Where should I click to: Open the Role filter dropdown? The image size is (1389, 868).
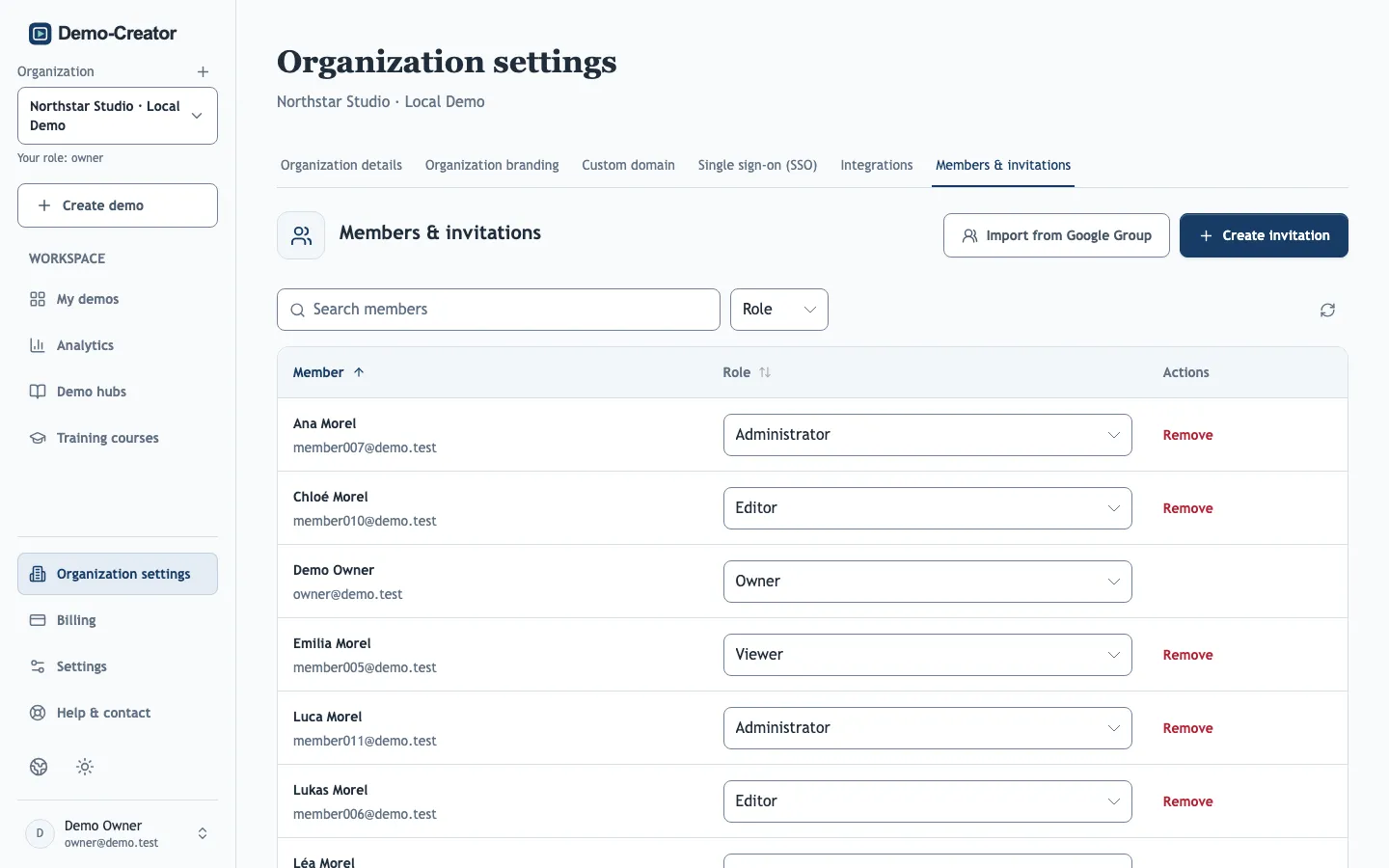pos(779,310)
